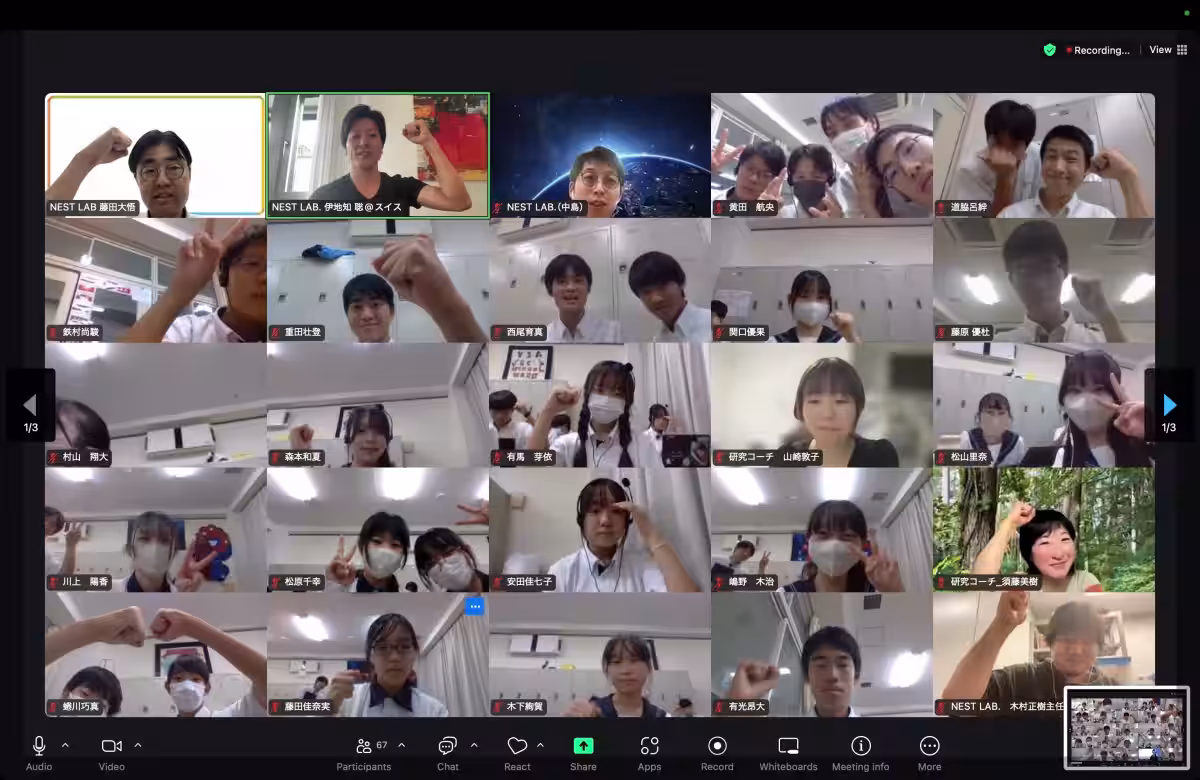Click the green encryption shield icon
The width and height of the screenshot is (1200, 780).
pyautogui.click(x=1049, y=50)
